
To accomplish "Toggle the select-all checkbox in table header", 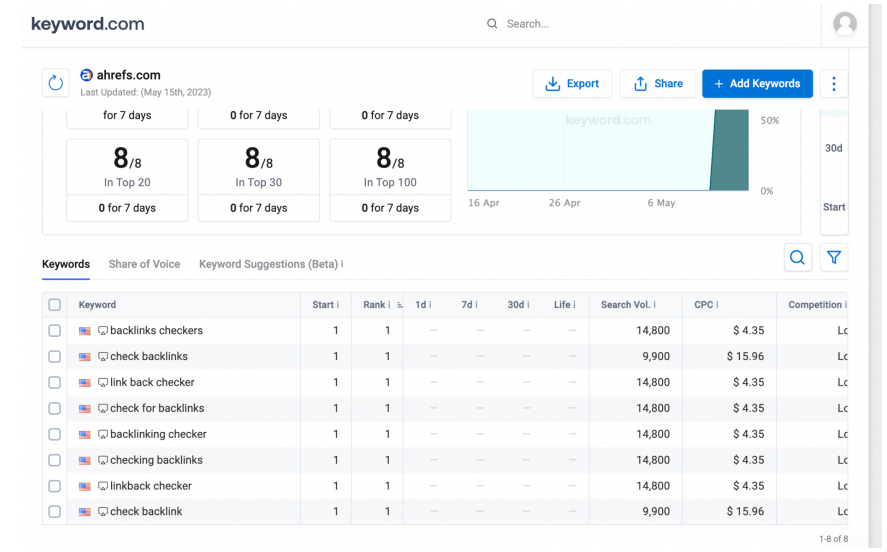I will click(55, 305).
